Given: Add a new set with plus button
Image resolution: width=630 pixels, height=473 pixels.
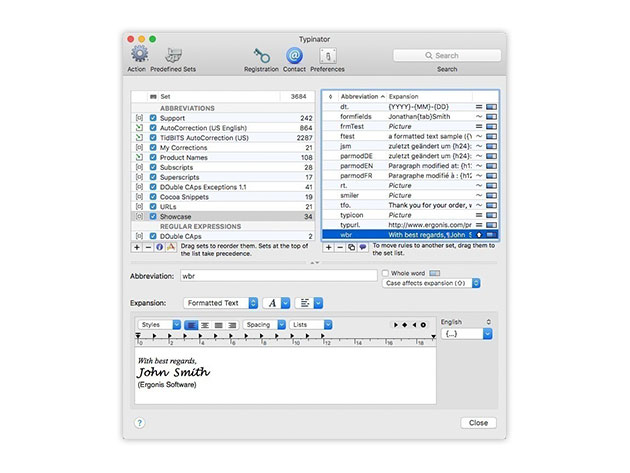Looking at the screenshot, I should coord(137,247).
